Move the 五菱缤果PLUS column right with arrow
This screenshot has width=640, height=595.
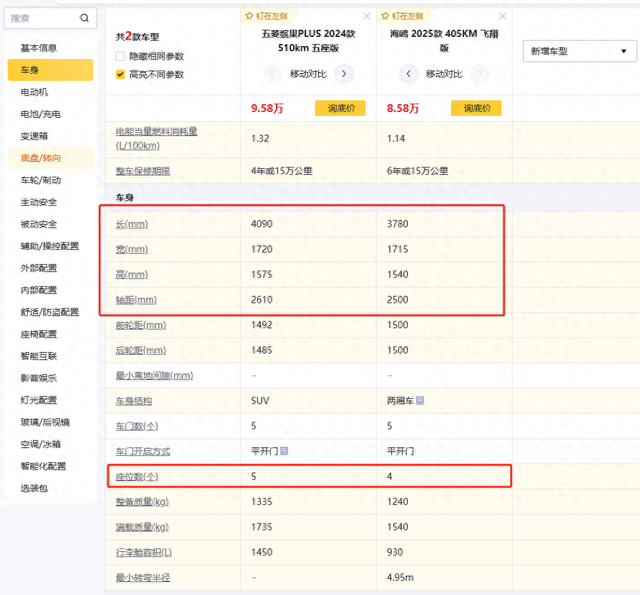[x=344, y=74]
